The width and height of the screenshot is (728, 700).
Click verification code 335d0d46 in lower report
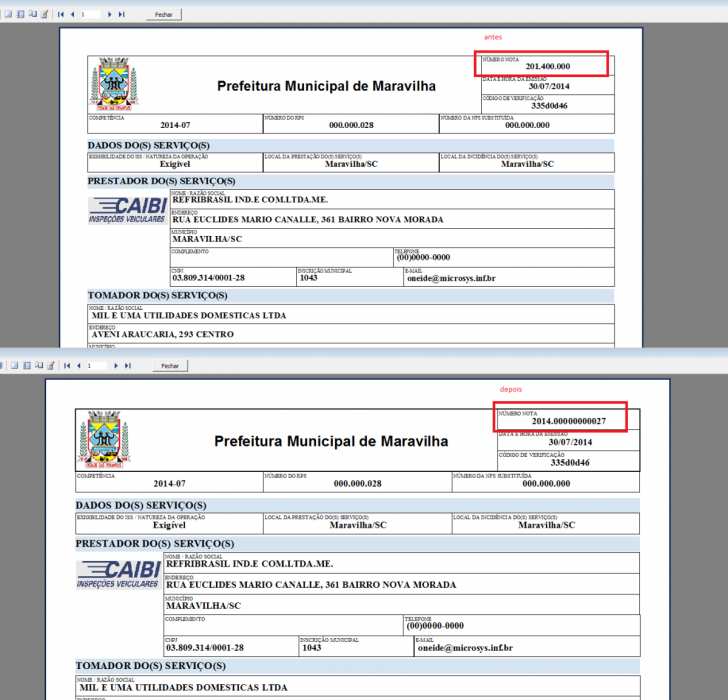[x=570, y=462]
